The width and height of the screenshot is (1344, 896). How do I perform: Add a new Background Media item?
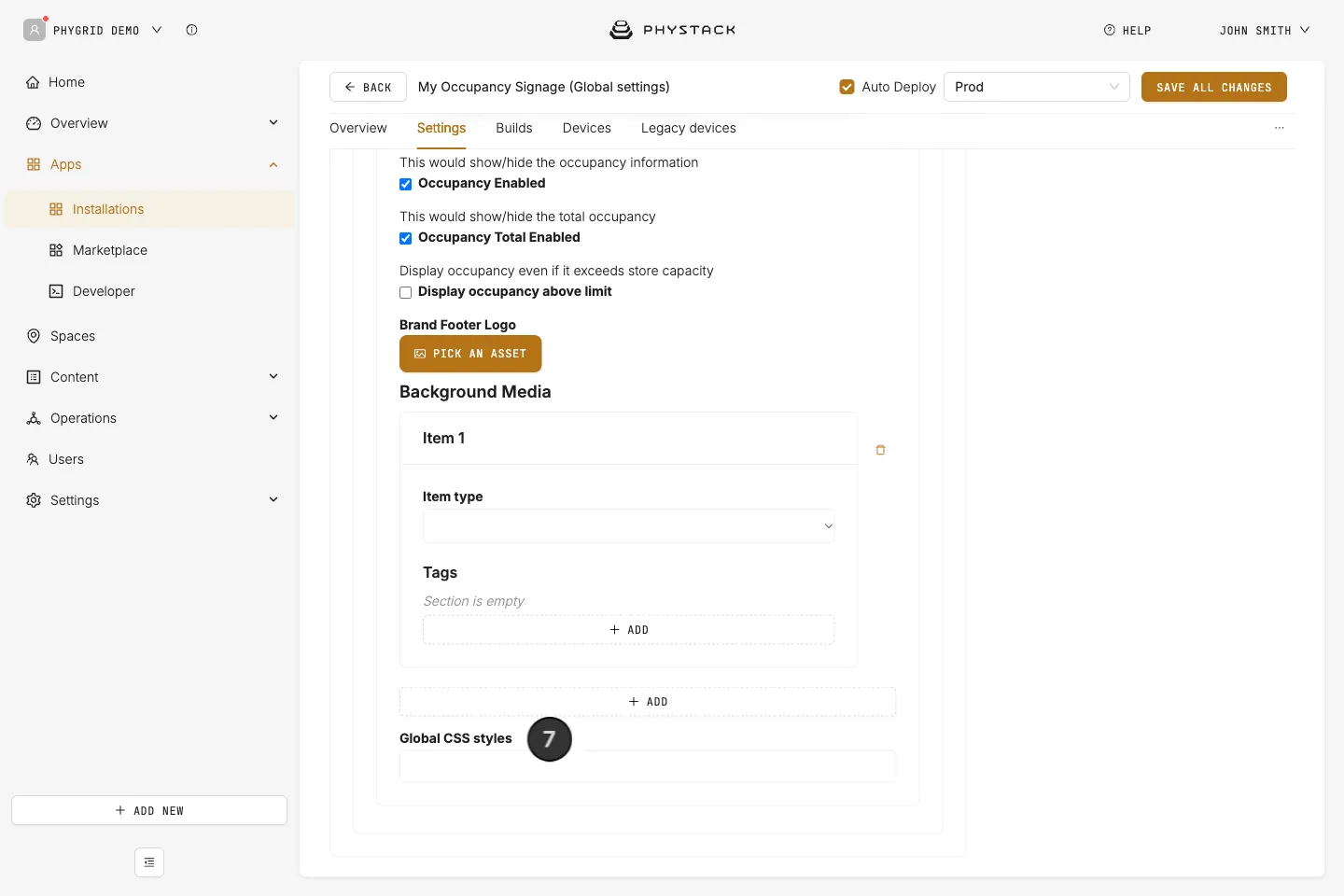[x=648, y=702]
